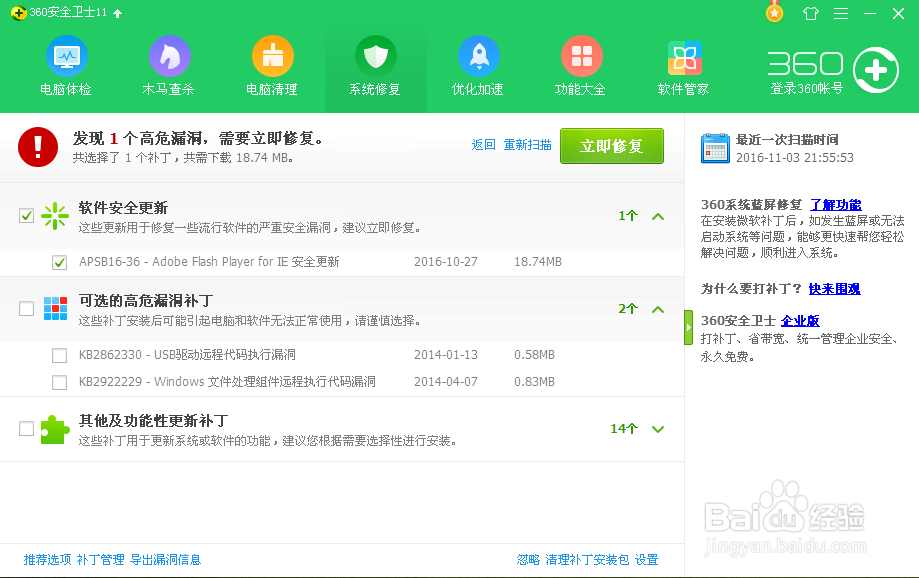Open the 企业版 enterprise link
Screen dimensions: 919x578
pos(800,321)
